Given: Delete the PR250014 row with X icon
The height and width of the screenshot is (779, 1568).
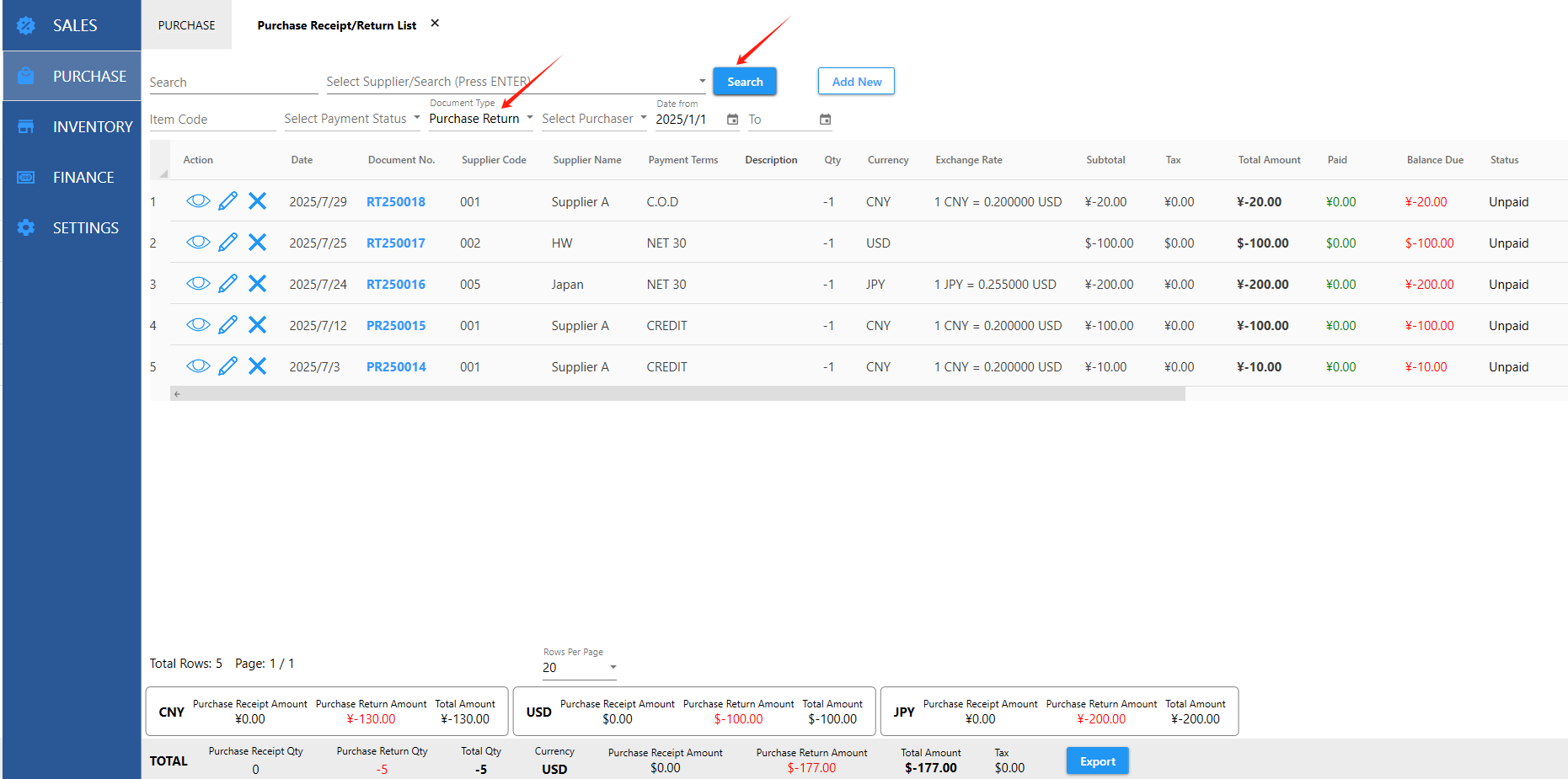Looking at the screenshot, I should [x=258, y=366].
